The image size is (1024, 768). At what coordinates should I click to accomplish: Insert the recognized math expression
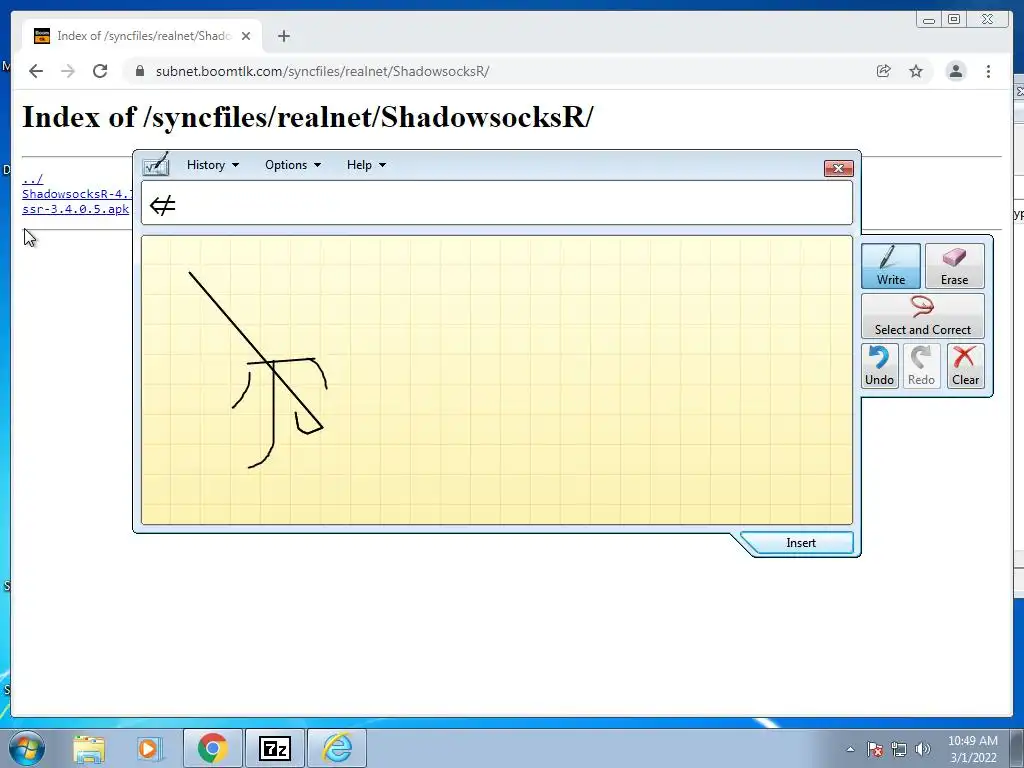pos(801,543)
